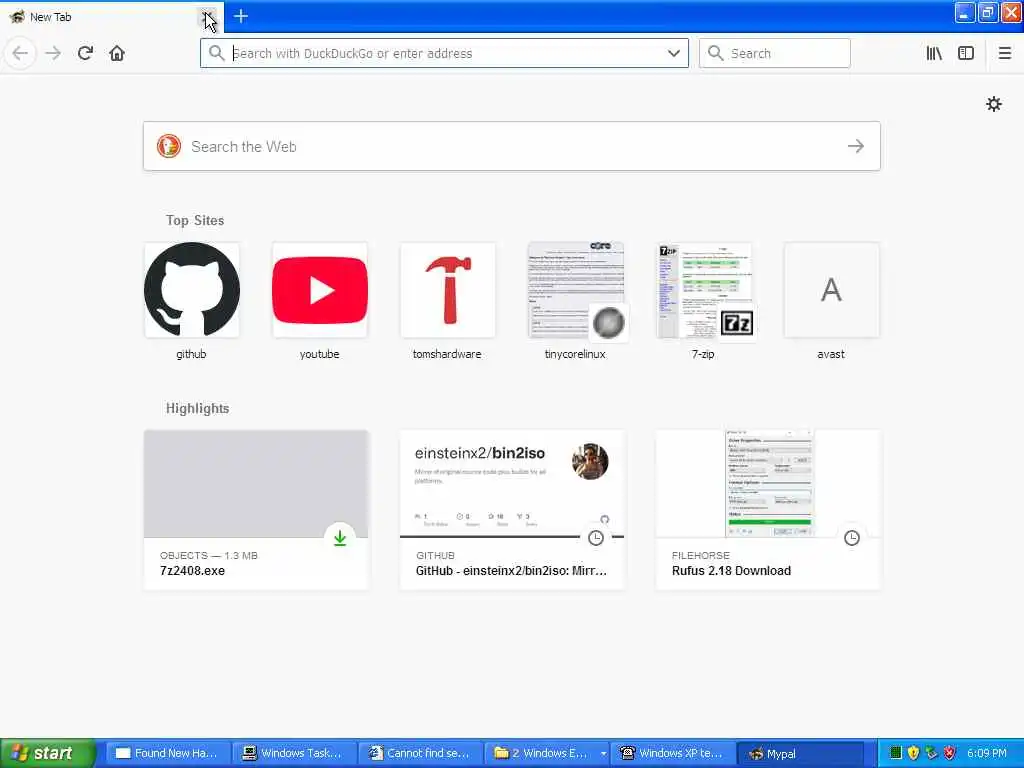Click the red shield tray icon
The width and height of the screenshot is (1024, 768).
click(x=950, y=753)
